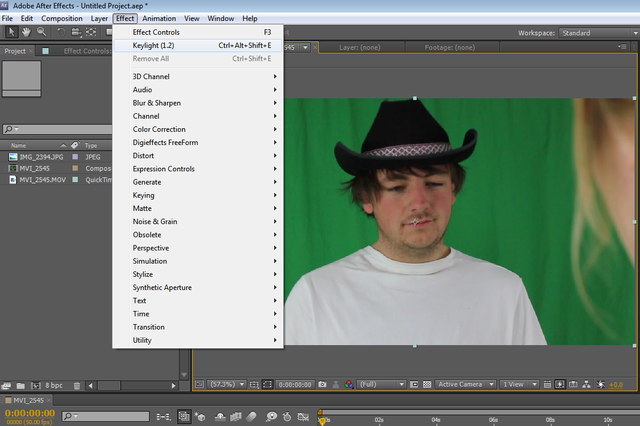Click the purple label swatch of IMG_2394.JPG

click(75, 157)
